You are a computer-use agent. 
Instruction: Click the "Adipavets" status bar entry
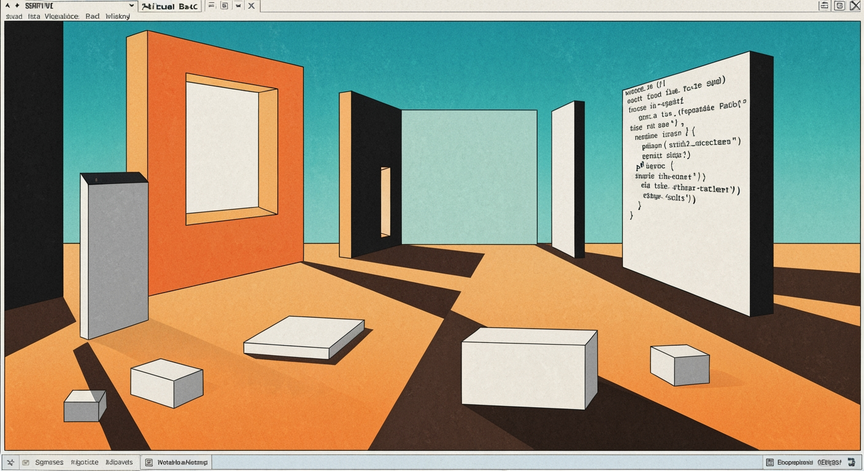pyautogui.click(x=119, y=463)
